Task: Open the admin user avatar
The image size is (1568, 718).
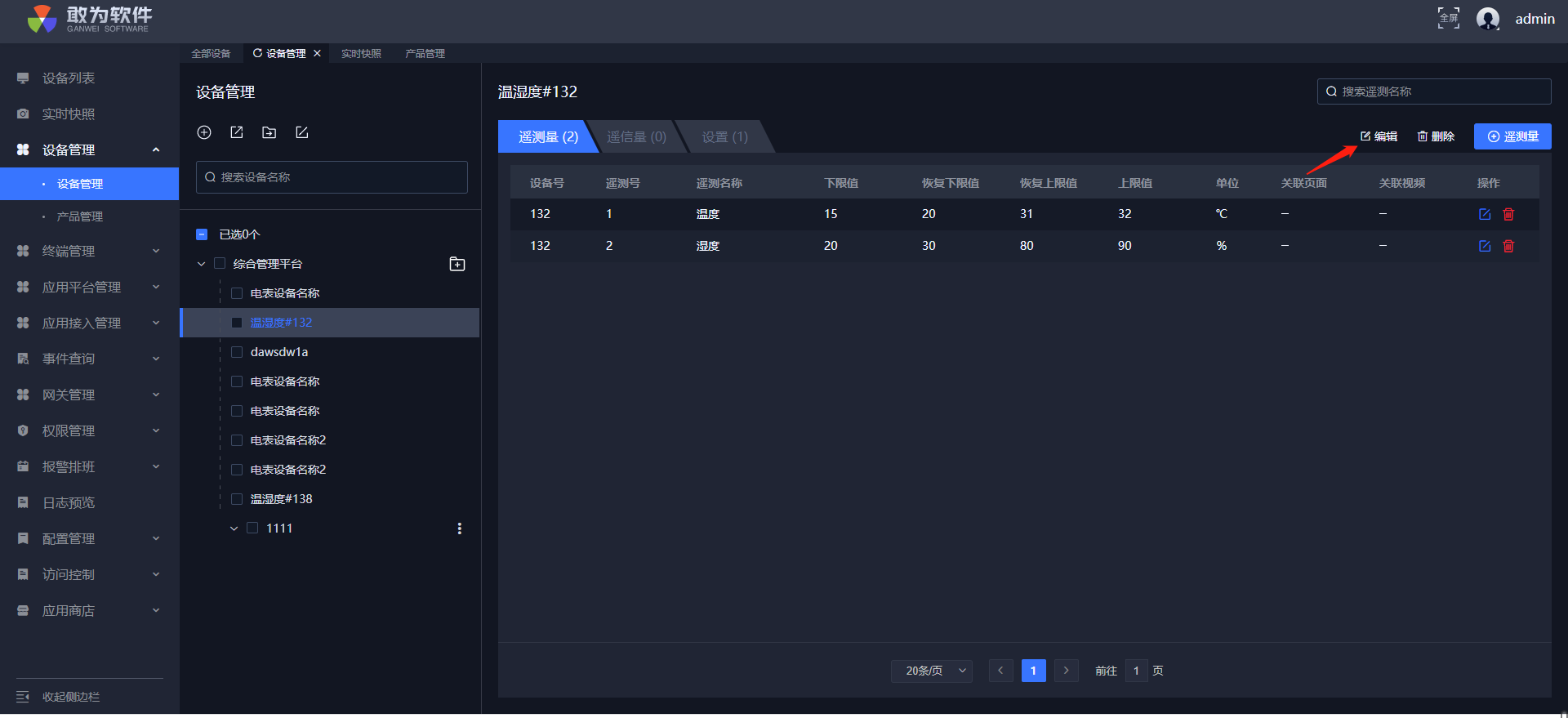Action: (1488, 18)
